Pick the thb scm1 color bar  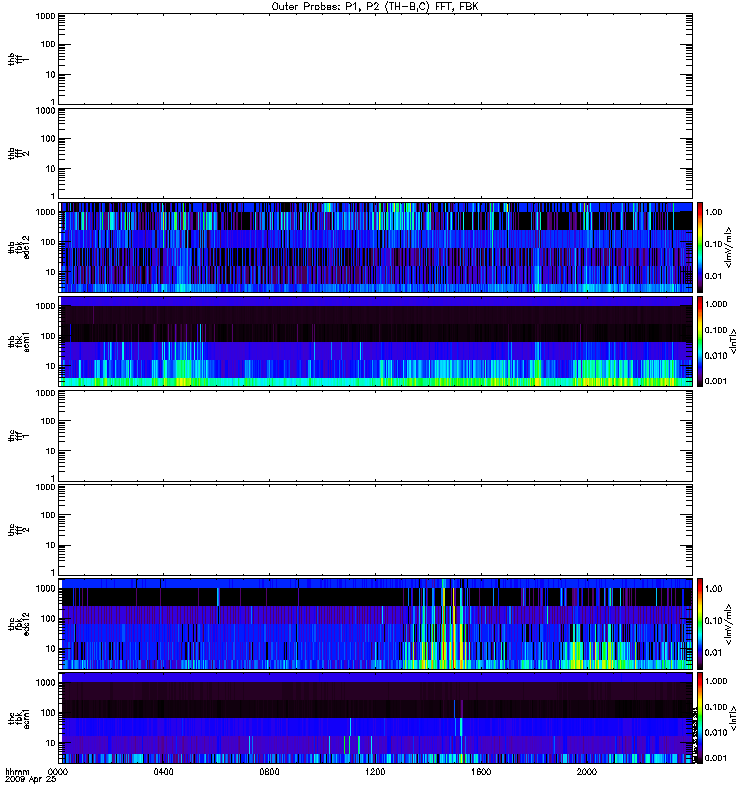700,341
